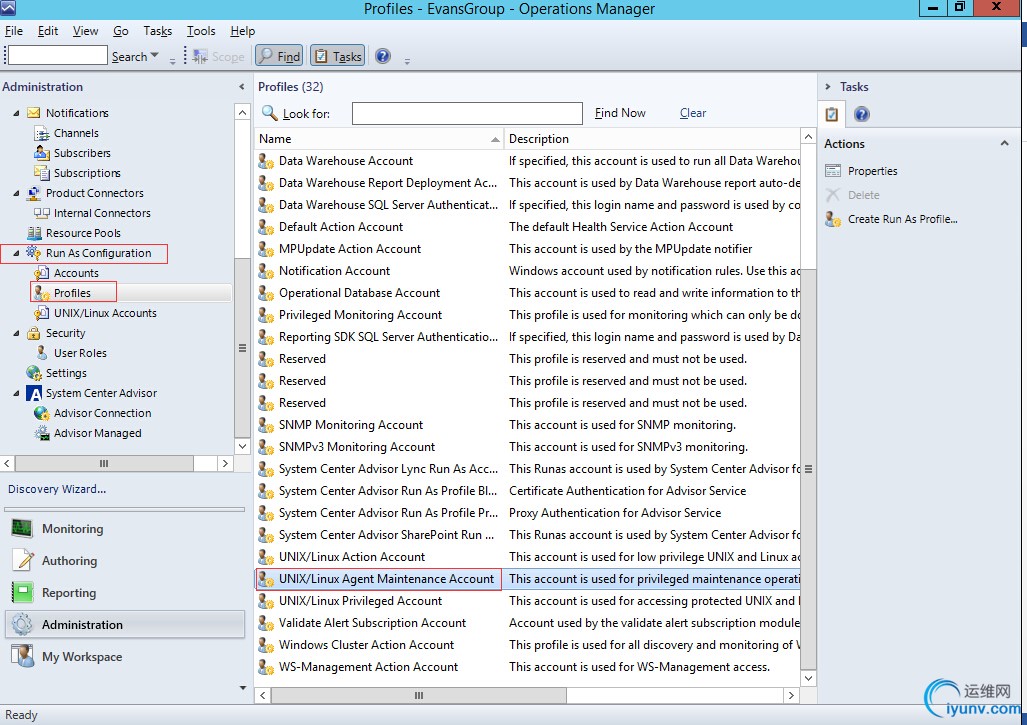Open the Go menu
Image resolution: width=1027 pixels, height=725 pixels.
tap(121, 31)
